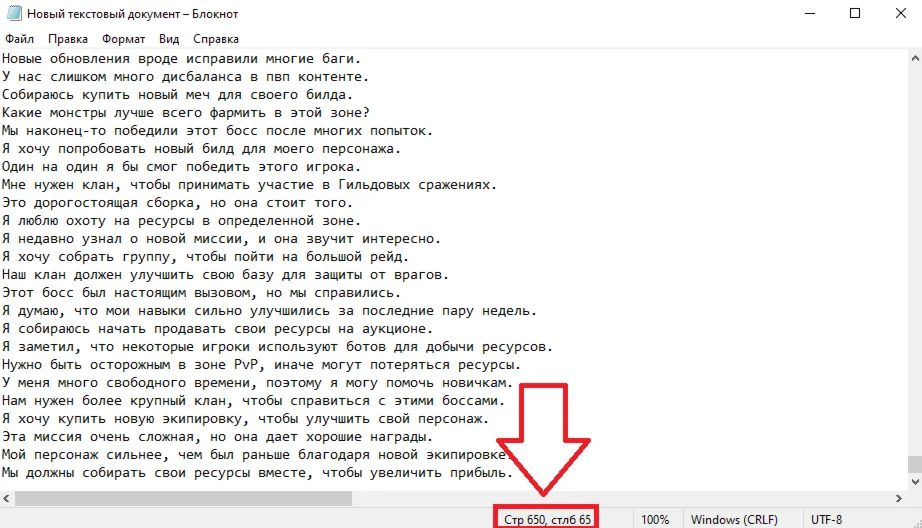Click line 'Я заметил, что некоторые игроки'

click(x=278, y=346)
